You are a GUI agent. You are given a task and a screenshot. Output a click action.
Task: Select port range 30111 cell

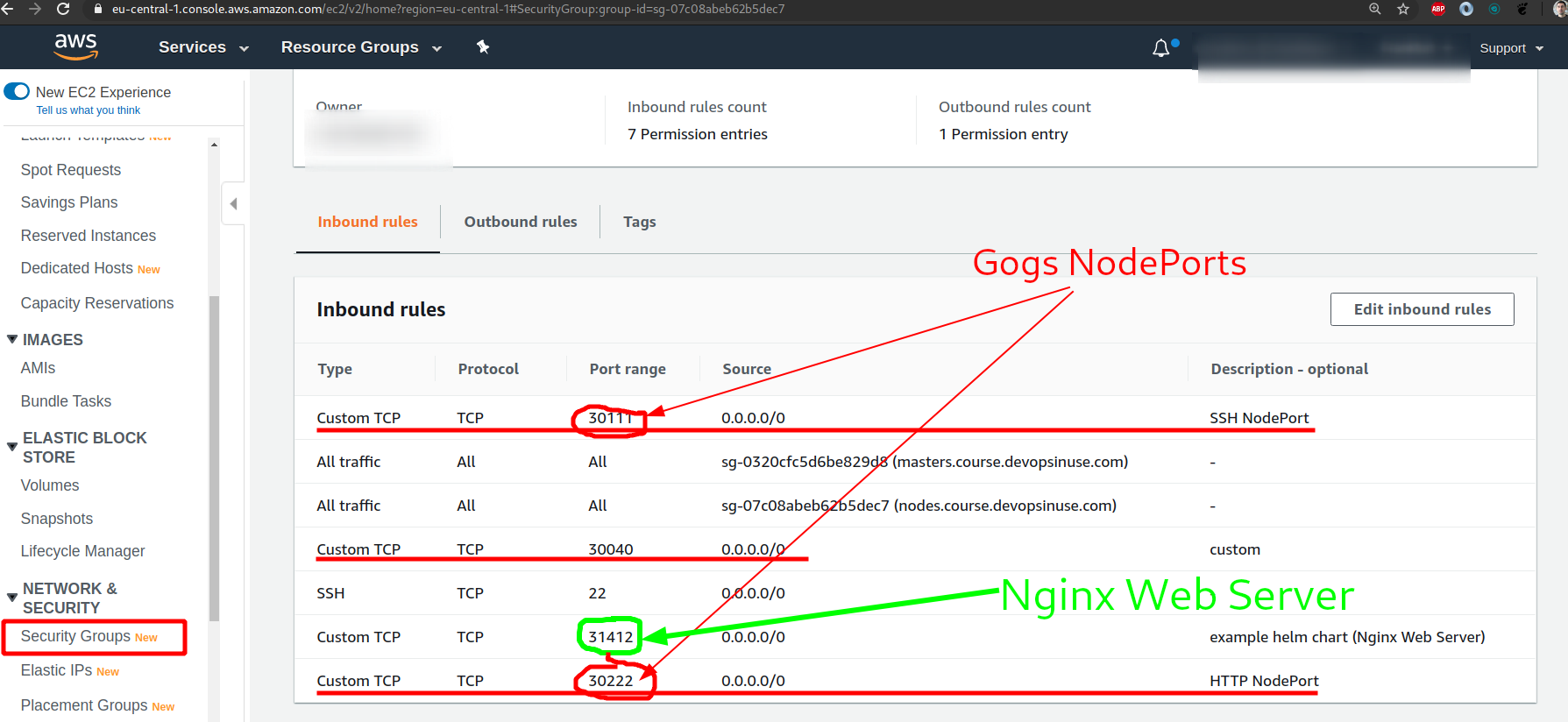610,418
